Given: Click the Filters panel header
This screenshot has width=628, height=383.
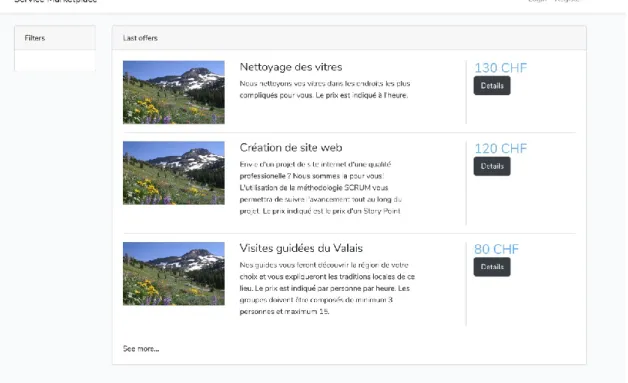Looking at the screenshot, I should pyautogui.click(x=55, y=38).
